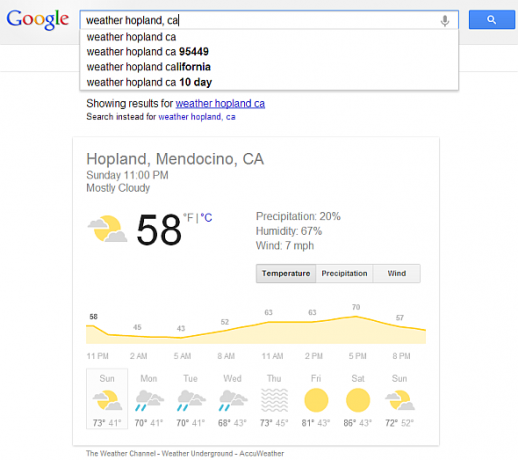Click the blue magnifier search button
The height and width of the screenshot is (460, 518).
pyautogui.click(x=492, y=20)
